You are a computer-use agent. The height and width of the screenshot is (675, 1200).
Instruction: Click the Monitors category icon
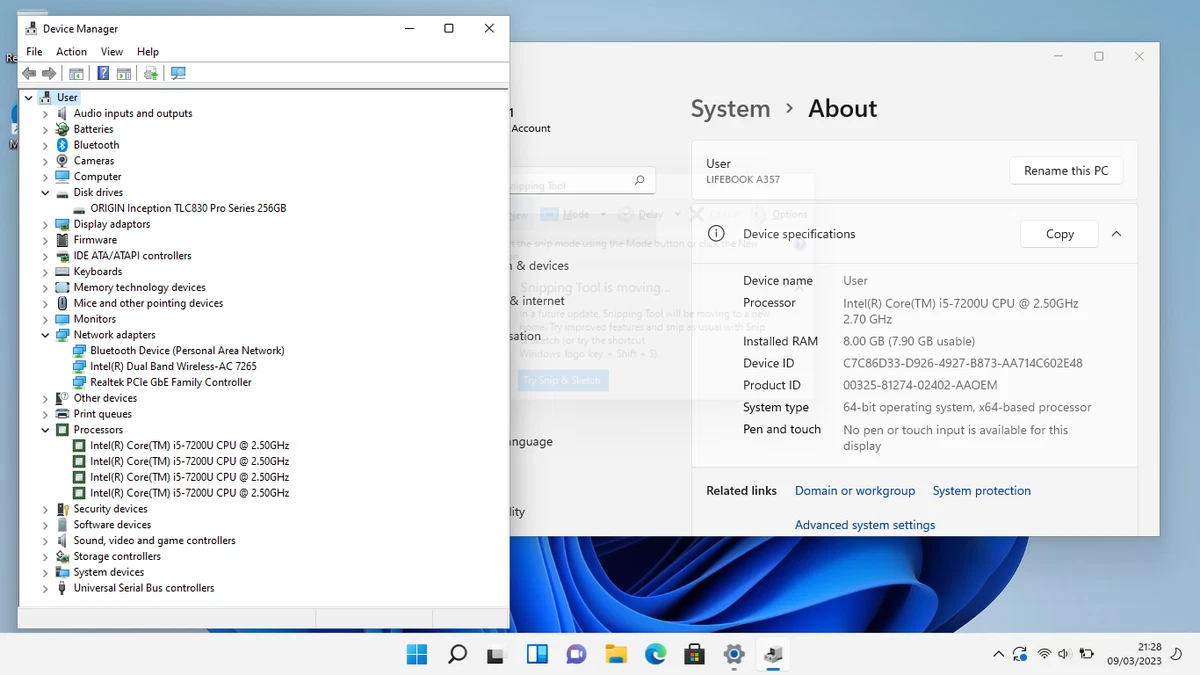63,319
